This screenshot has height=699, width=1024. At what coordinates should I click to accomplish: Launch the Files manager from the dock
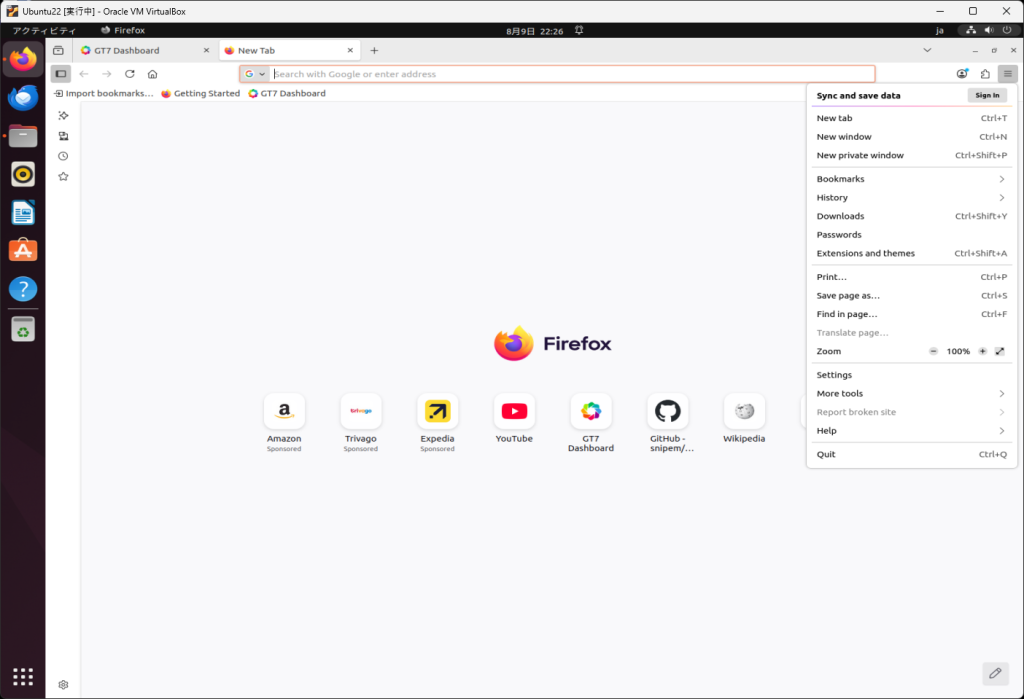click(23, 136)
